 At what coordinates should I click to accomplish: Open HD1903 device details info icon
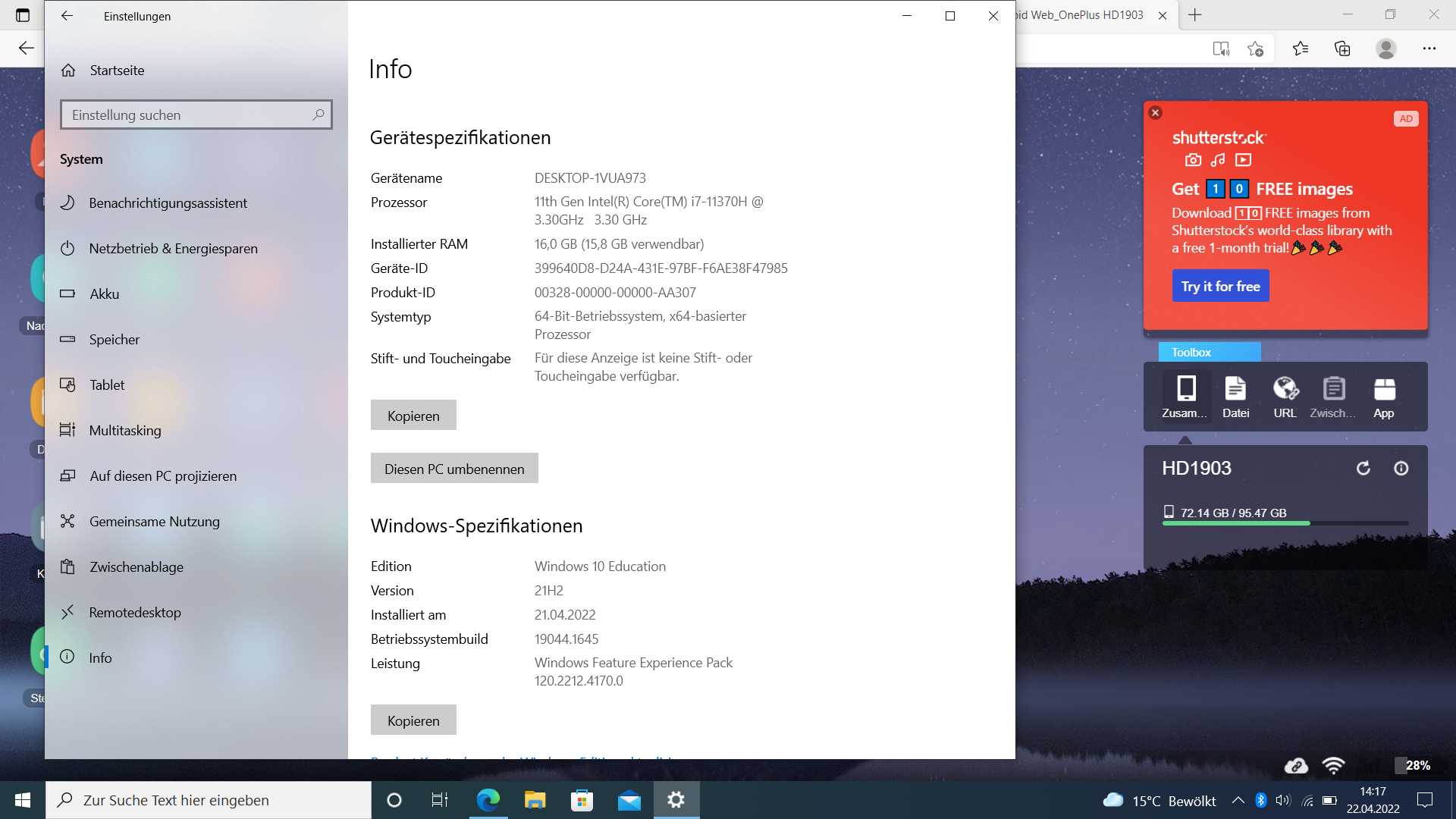coord(1401,469)
